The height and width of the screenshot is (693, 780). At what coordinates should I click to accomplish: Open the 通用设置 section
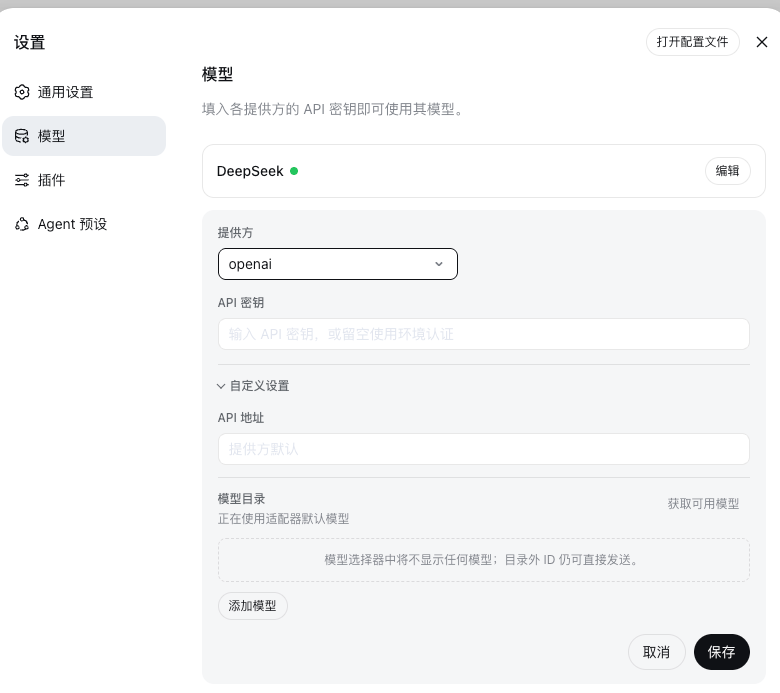(84, 92)
